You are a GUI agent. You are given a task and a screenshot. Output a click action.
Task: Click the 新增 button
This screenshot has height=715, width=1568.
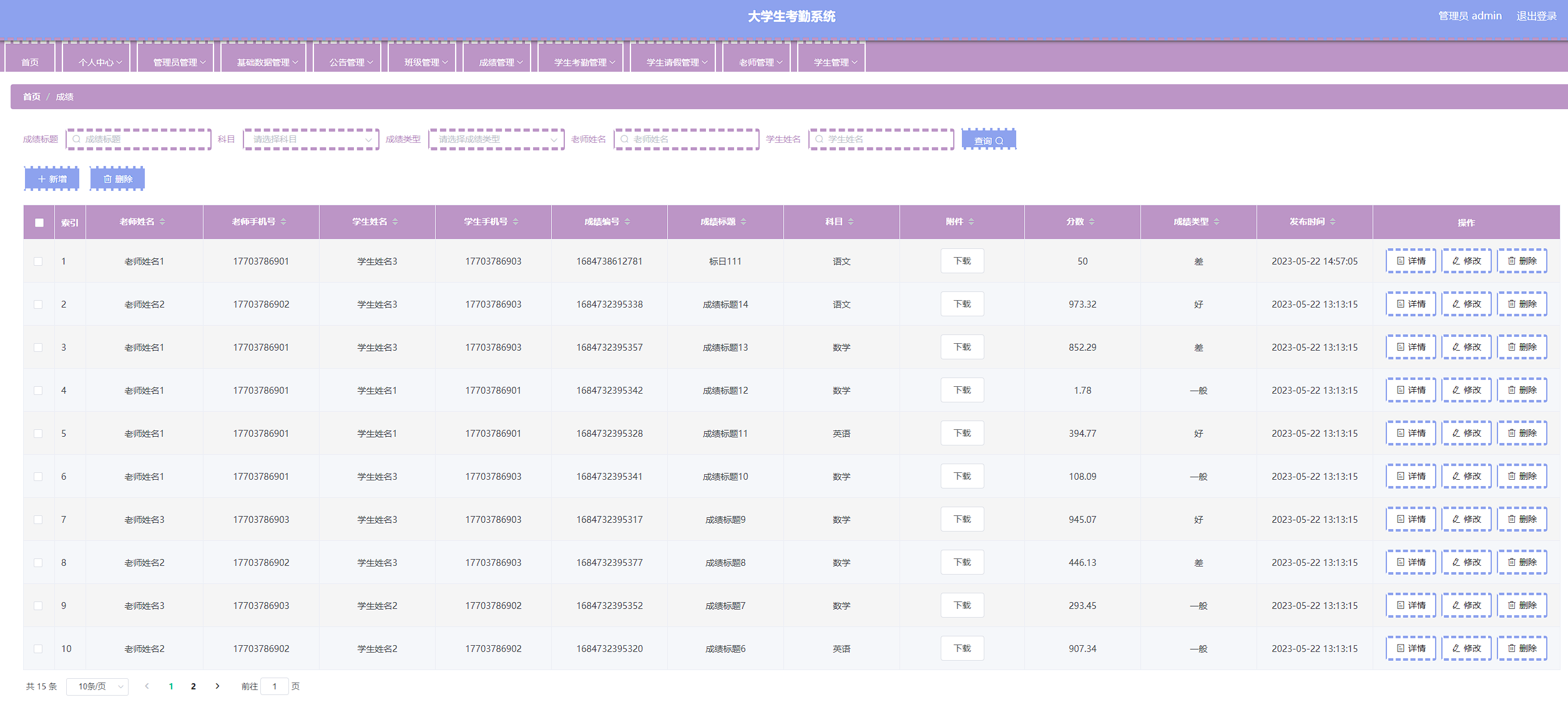coord(52,179)
